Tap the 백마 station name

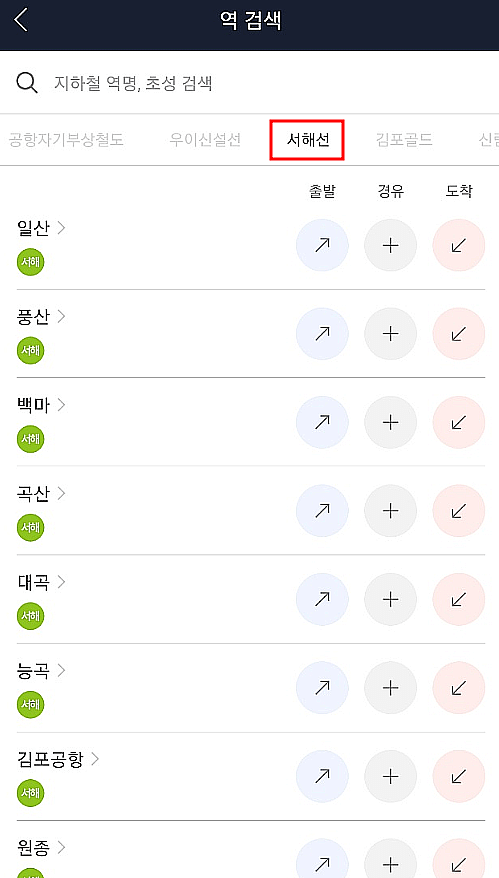[x=34, y=405]
